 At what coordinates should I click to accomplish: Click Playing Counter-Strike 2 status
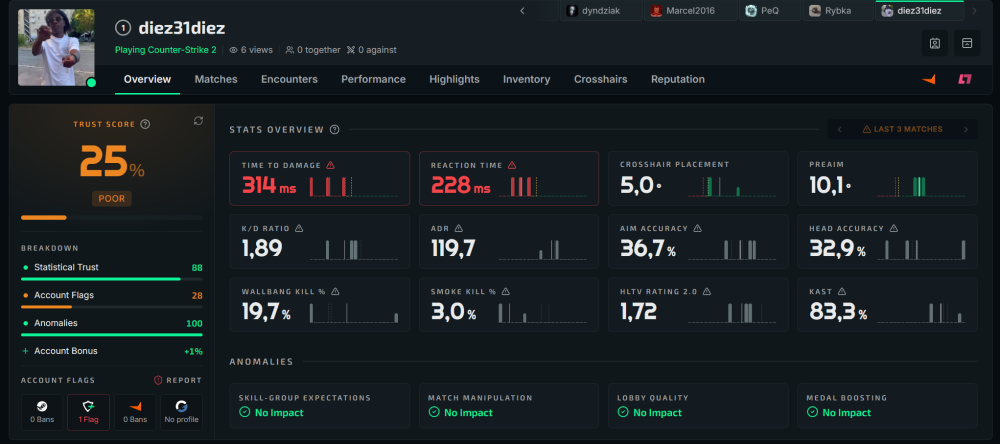tap(166, 50)
